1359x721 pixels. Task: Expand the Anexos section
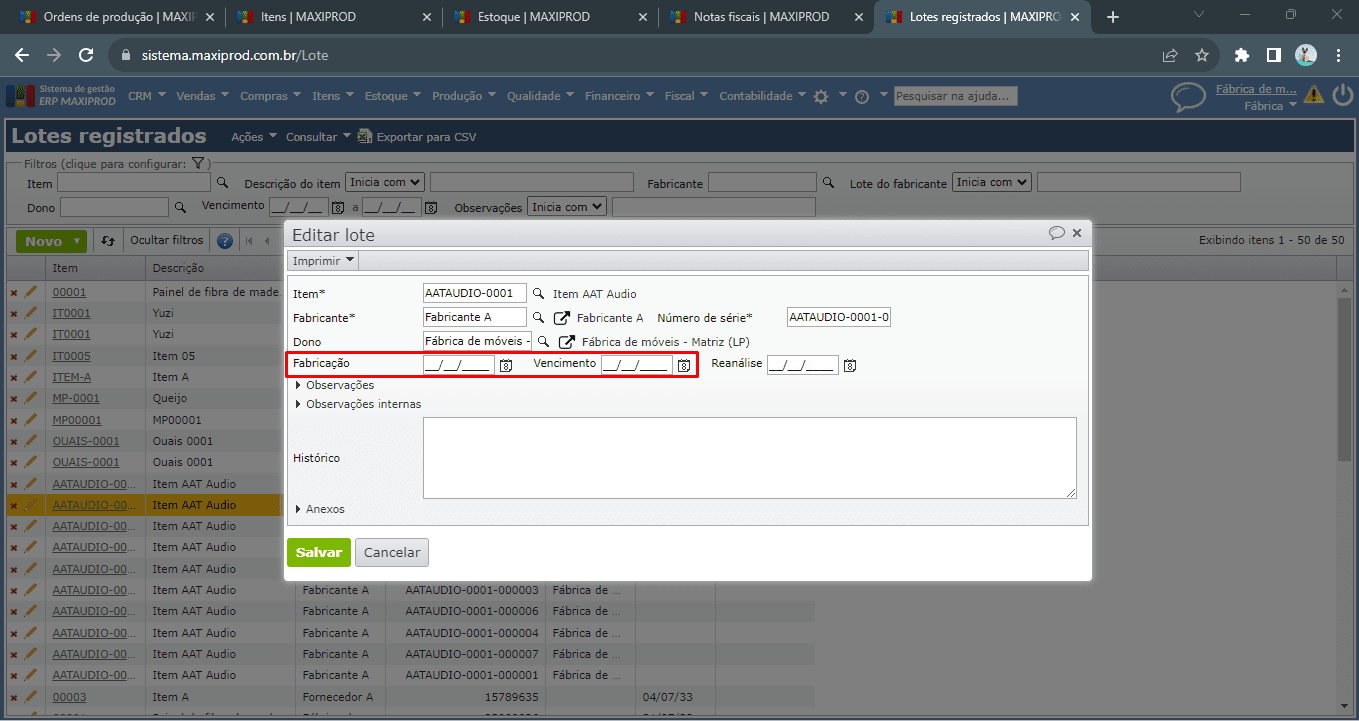pyautogui.click(x=320, y=509)
